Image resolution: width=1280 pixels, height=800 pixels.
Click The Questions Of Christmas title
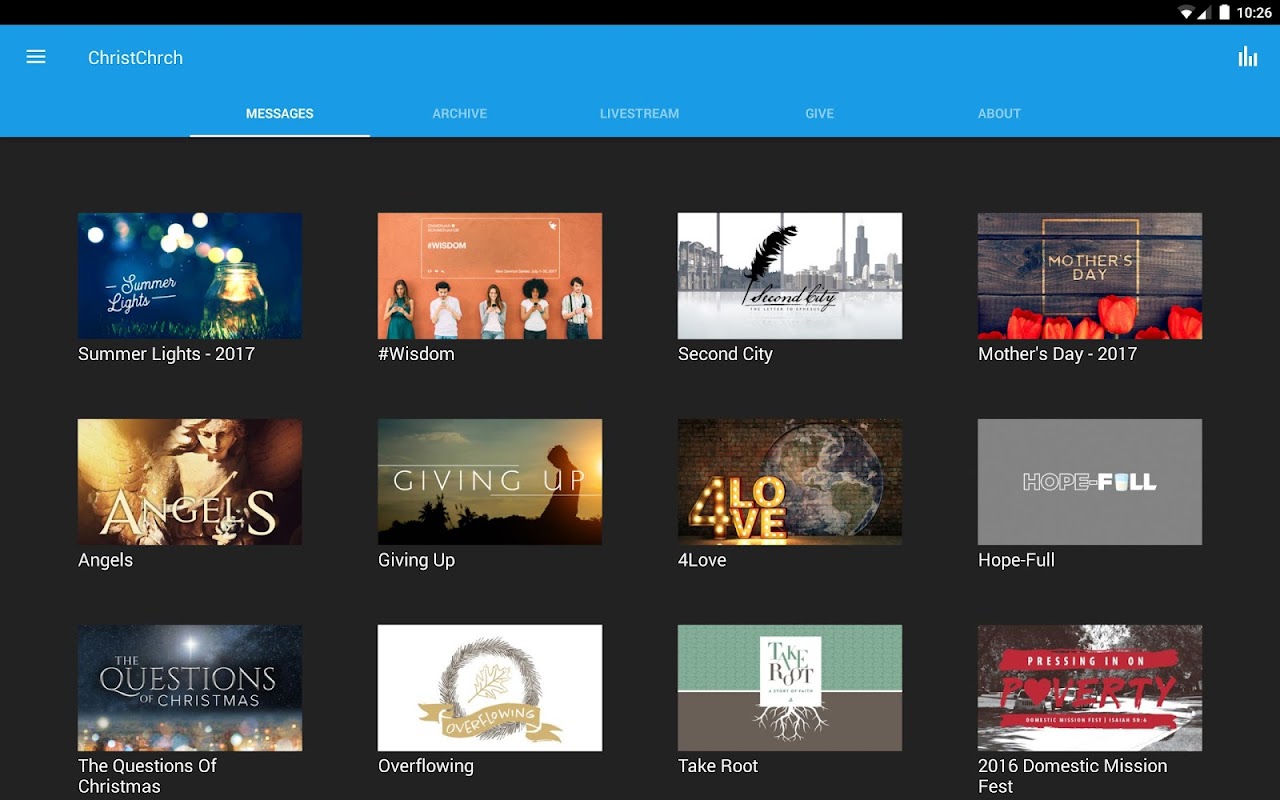[x=147, y=776]
